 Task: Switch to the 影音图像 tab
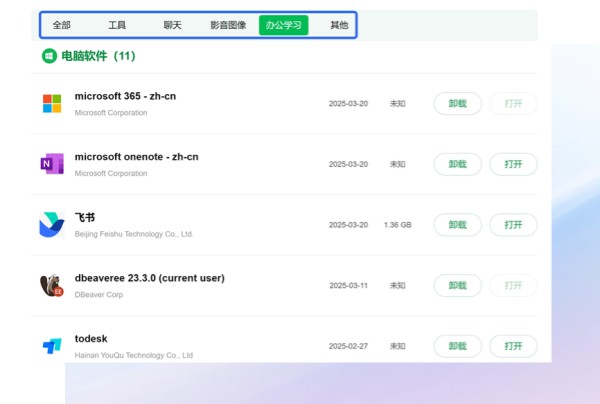pos(228,25)
